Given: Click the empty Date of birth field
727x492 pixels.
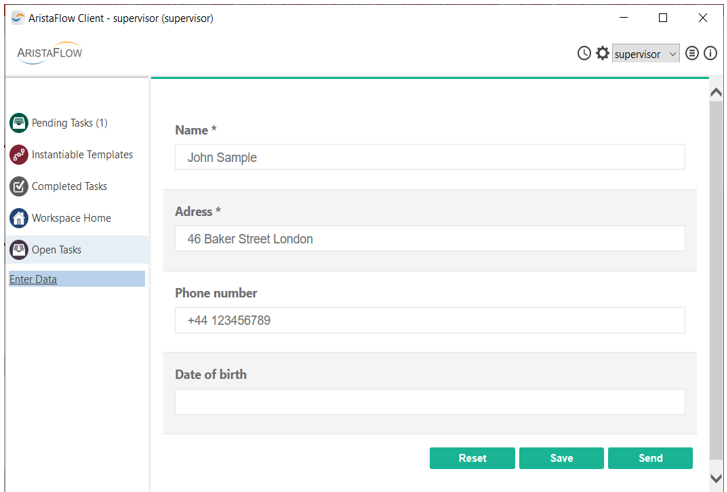Looking at the screenshot, I should pos(430,402).
